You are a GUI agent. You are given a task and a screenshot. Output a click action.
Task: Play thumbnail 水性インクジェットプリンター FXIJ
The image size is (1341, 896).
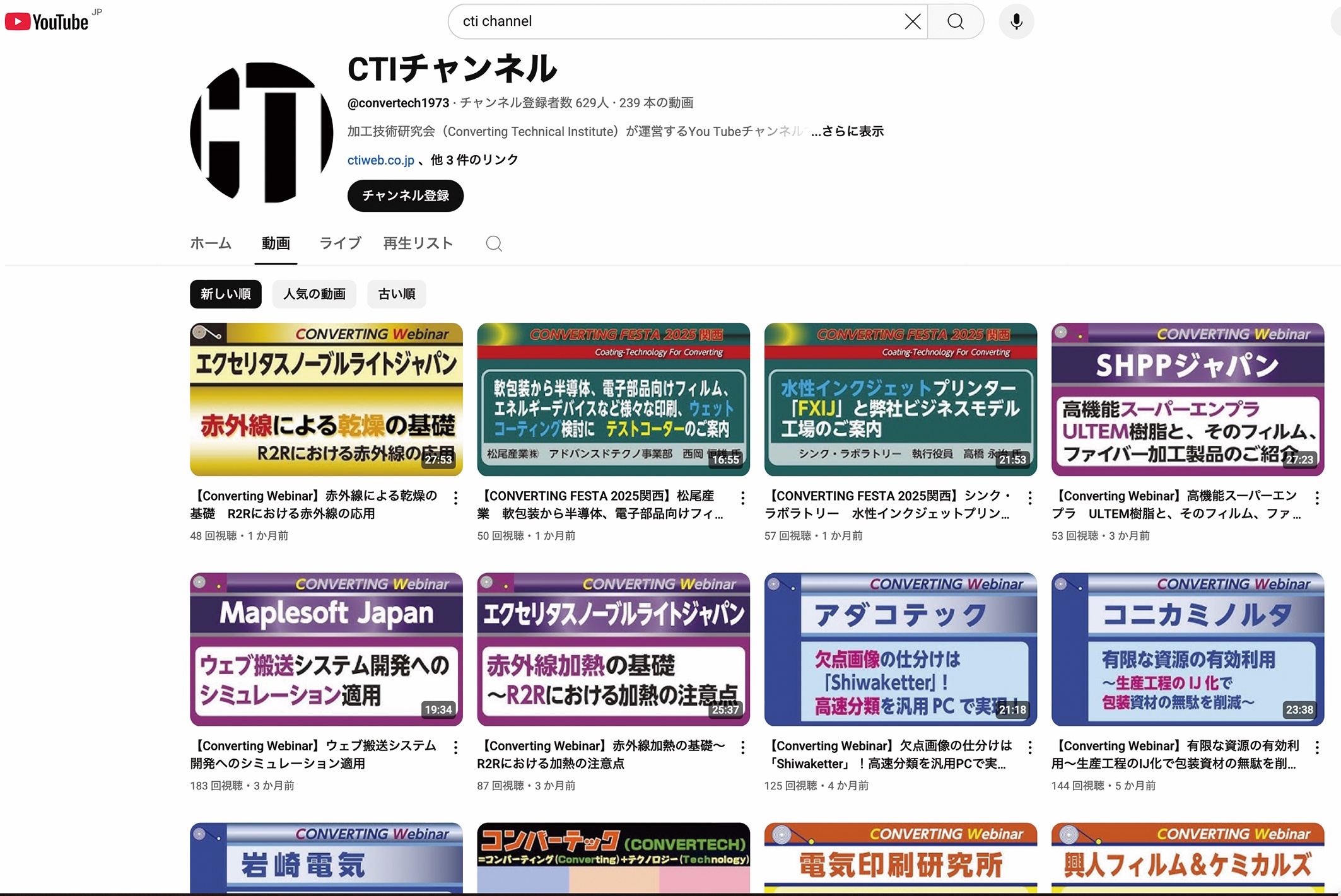[x=901, y=399]
